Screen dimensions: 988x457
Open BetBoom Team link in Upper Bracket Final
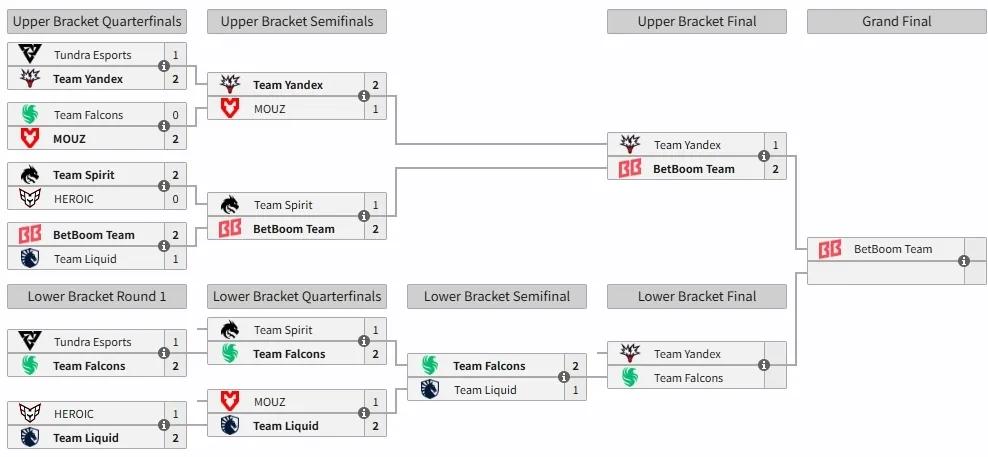(x=693, y=169)
